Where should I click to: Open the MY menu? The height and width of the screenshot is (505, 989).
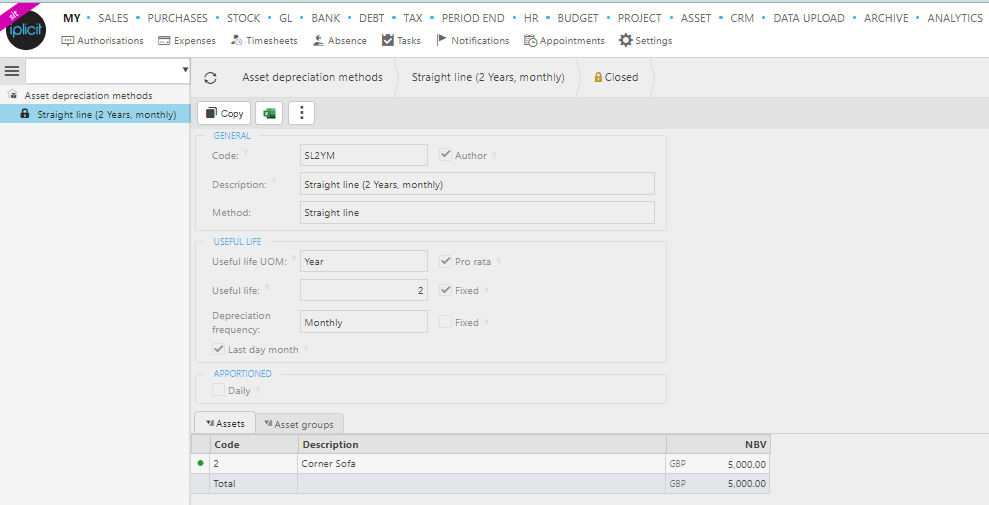pos(72,18)
